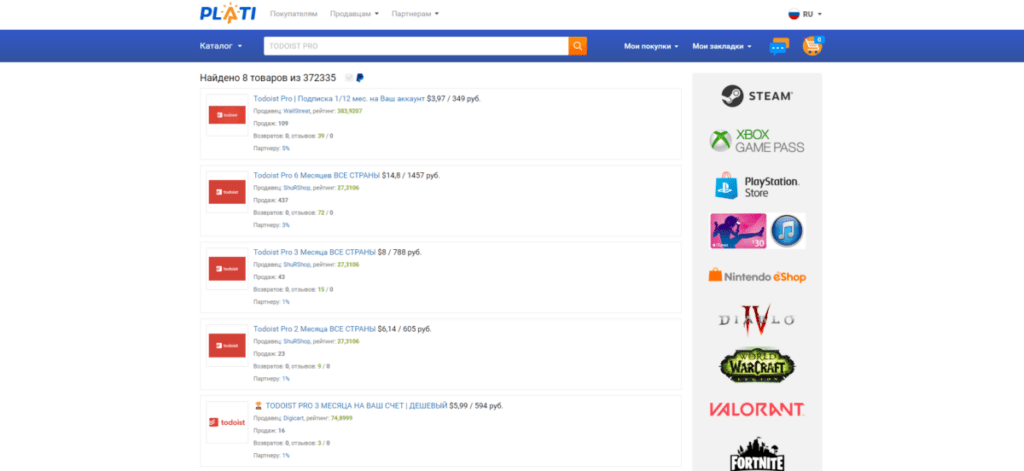This screenshot has height=471, width=1024.
Task: Click price $5,99 / 594 руб.
Action: point(476,406)
